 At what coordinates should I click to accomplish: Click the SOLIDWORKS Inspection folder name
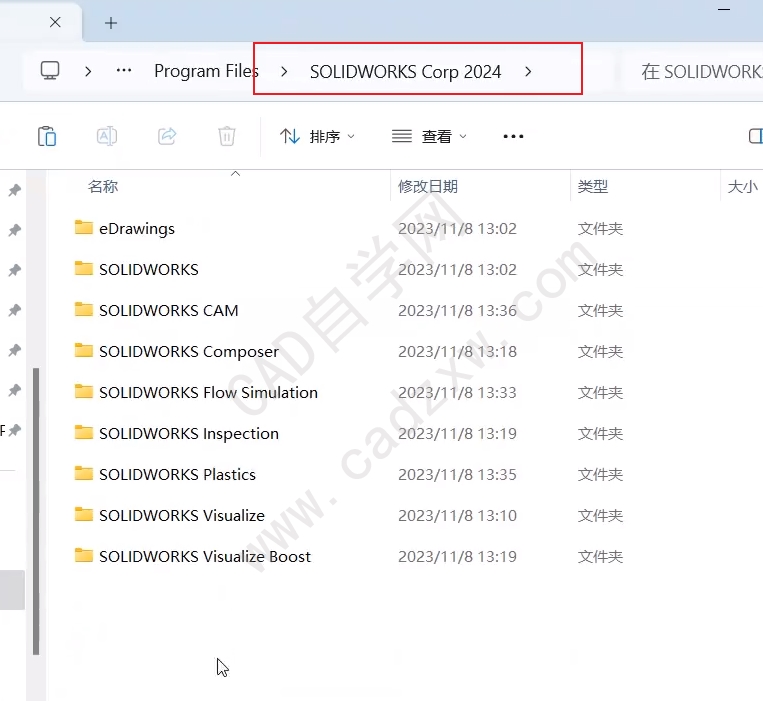pos(189,434)
